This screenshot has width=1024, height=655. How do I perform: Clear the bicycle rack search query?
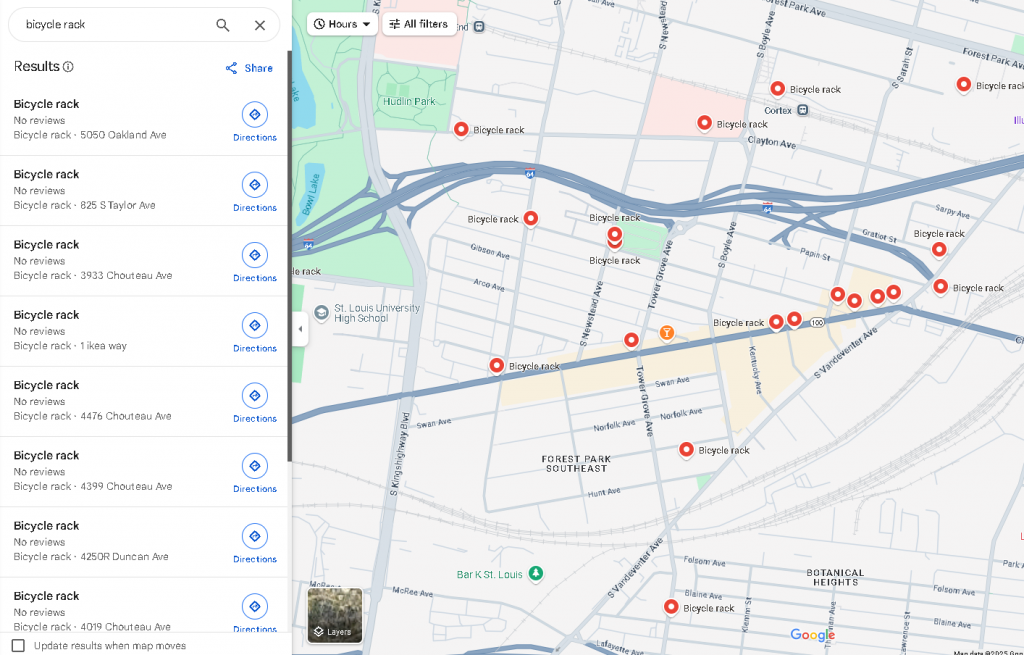(260, 25)
